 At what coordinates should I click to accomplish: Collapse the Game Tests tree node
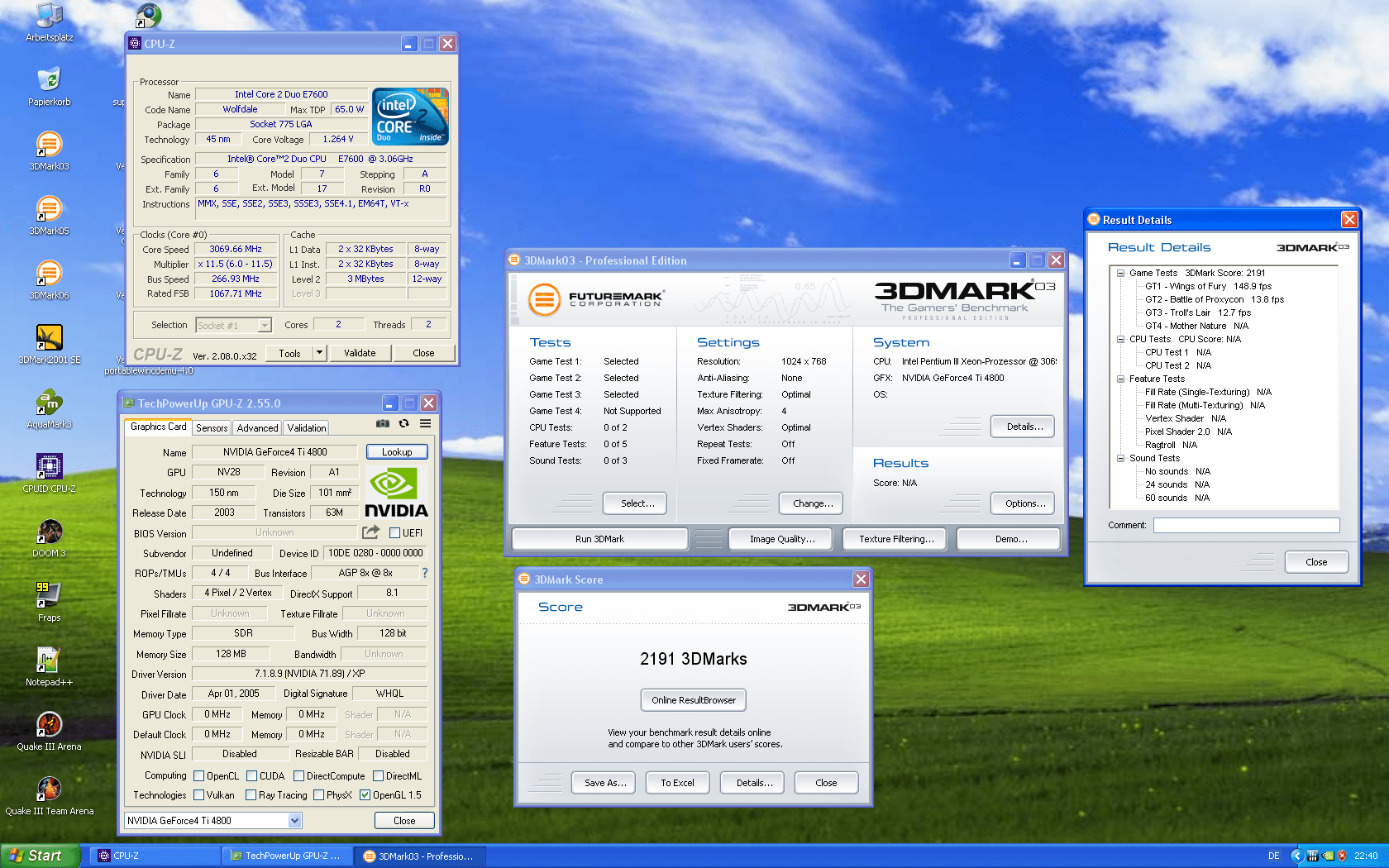pyautogui.click(x=1121, y=273)
